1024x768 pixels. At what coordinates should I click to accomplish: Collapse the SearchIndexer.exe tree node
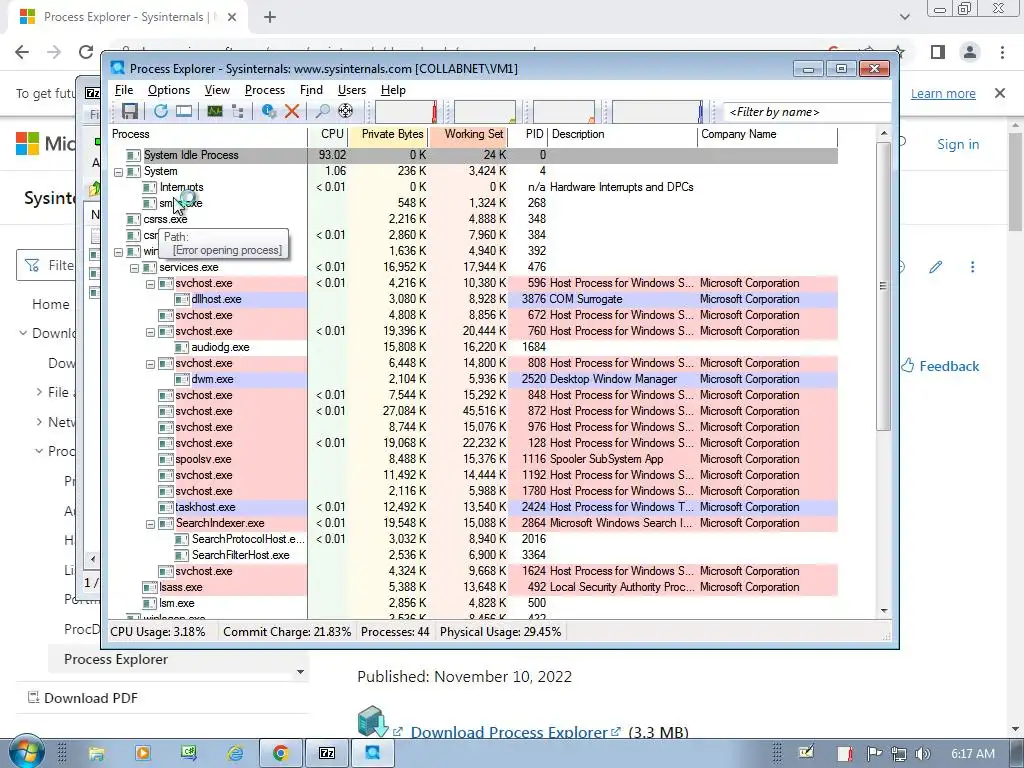point(150,524)
